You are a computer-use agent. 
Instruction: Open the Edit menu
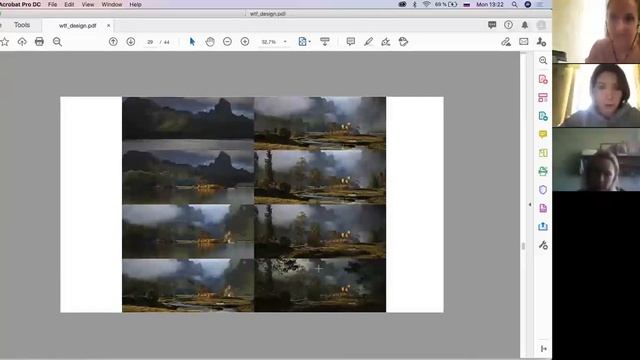pos(69,4)
